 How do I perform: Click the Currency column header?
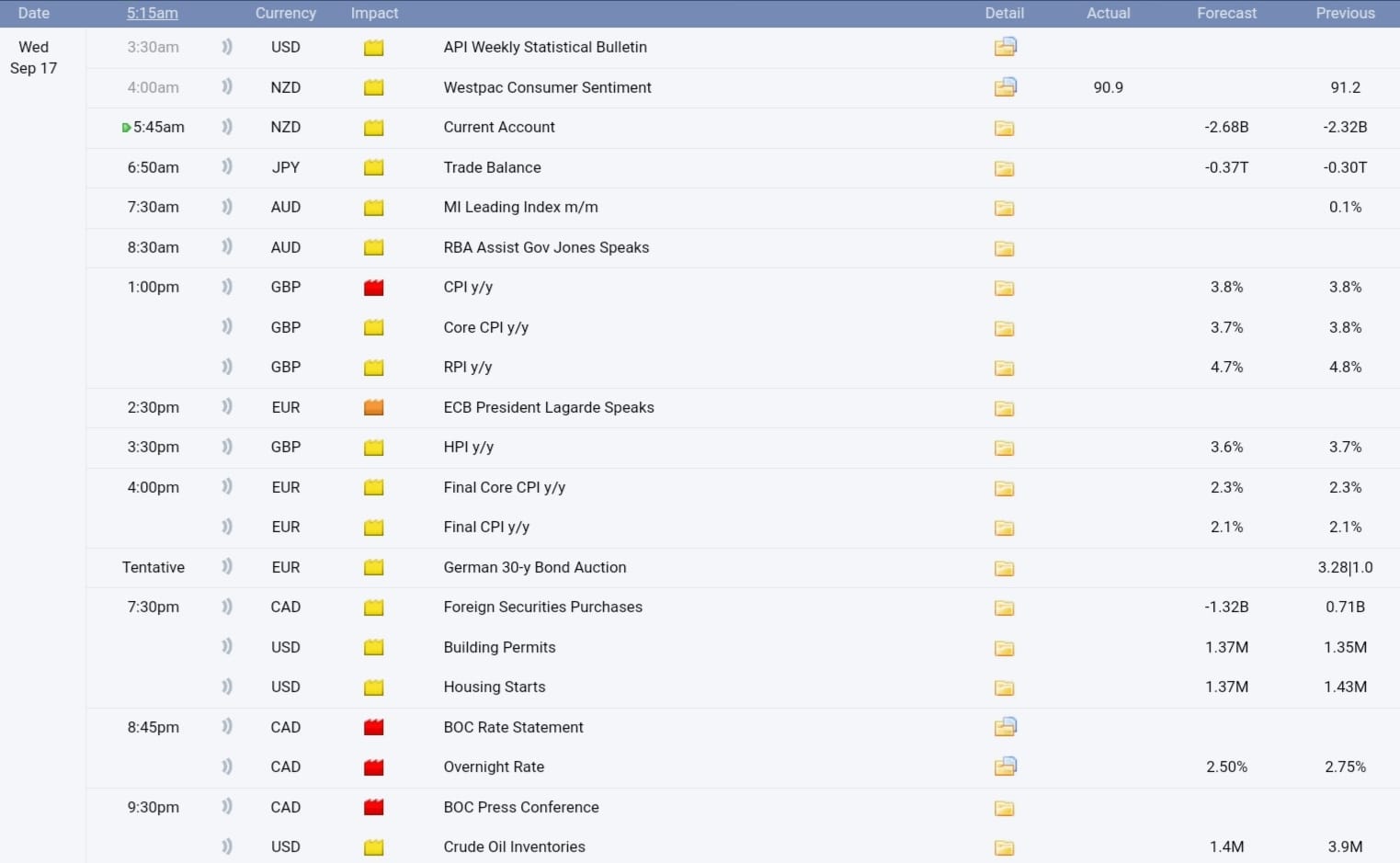pyautogui.click(x=285, y=13)
